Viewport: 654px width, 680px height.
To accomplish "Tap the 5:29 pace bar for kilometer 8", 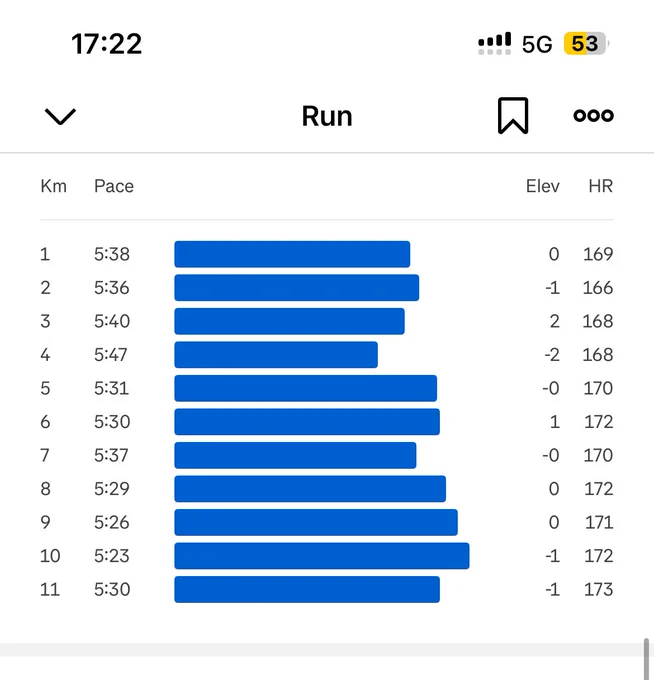I will tap(310, 489).
